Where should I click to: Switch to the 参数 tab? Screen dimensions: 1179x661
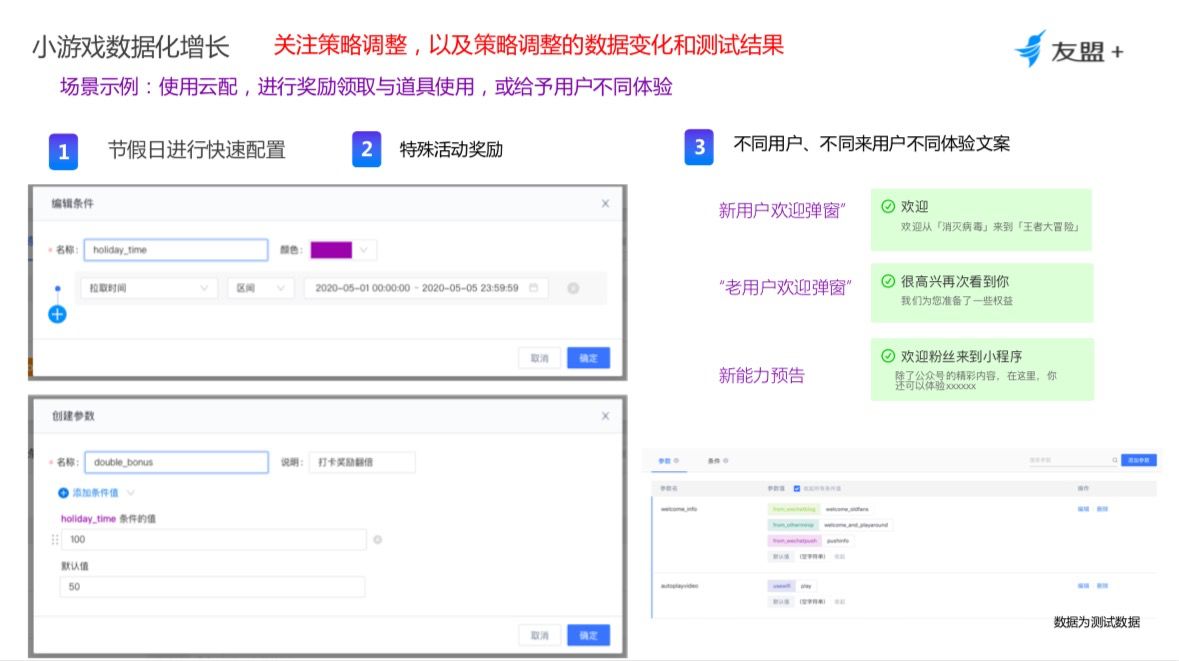tap(664, 460)
